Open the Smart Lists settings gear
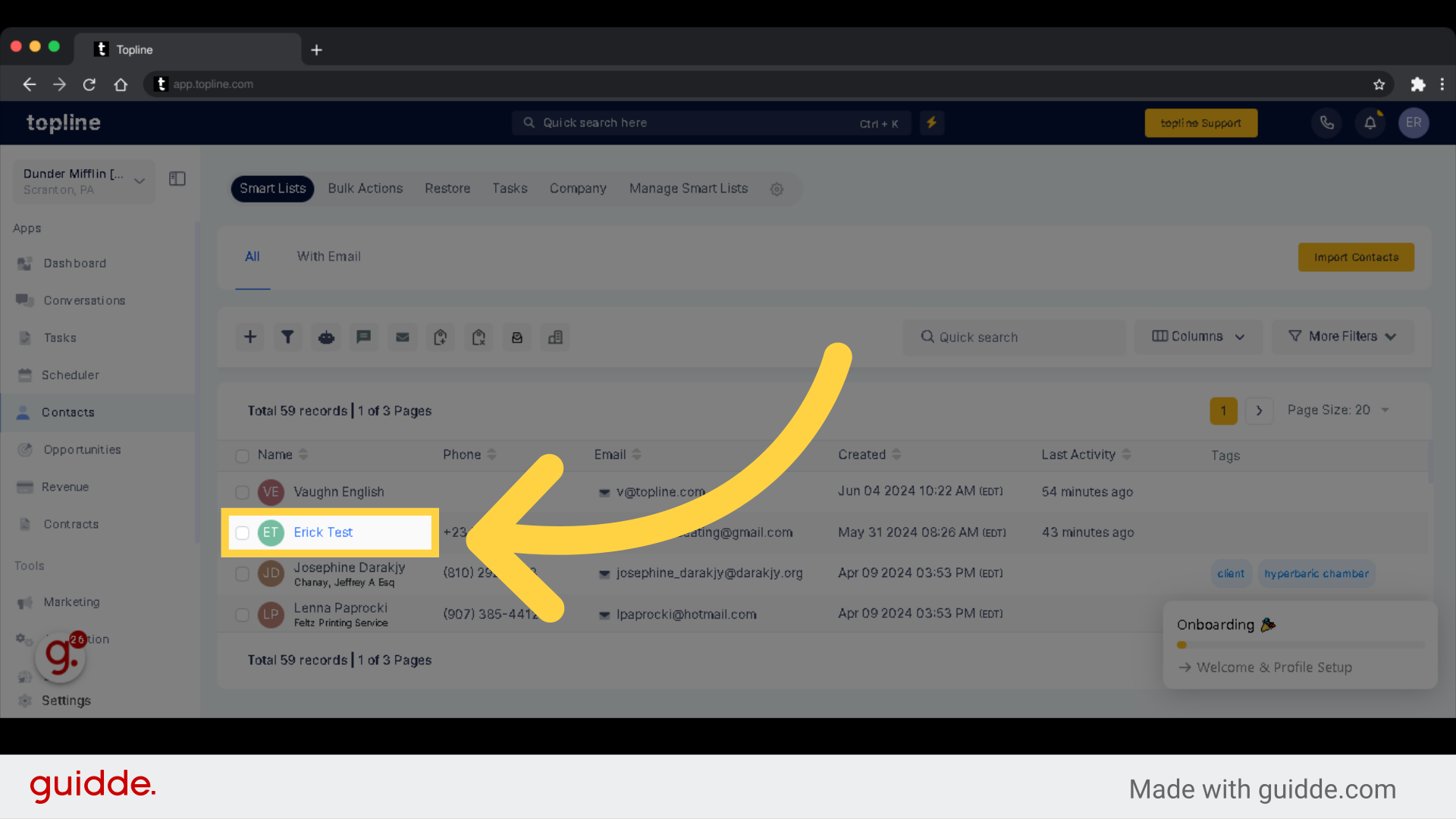The width and height of the screenshot is (1456, 819). pyautogui.click(x=777, y=189)
